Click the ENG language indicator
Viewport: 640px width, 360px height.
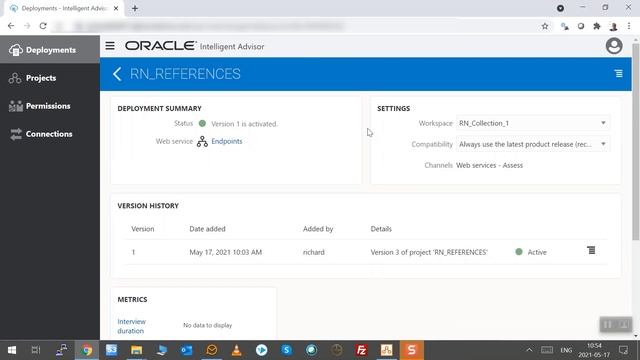566,350
